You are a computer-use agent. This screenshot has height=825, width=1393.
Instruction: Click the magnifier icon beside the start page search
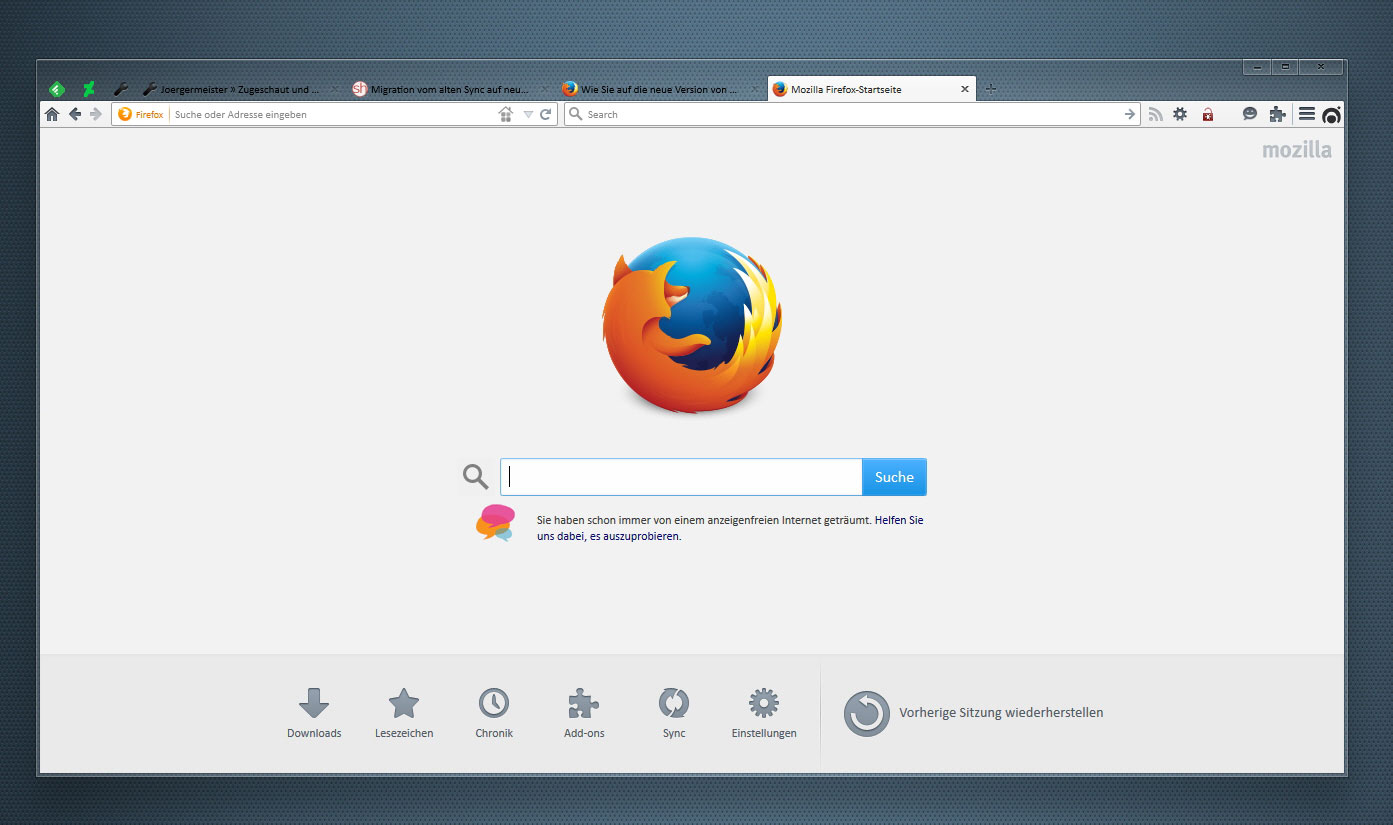pos(476,476)
